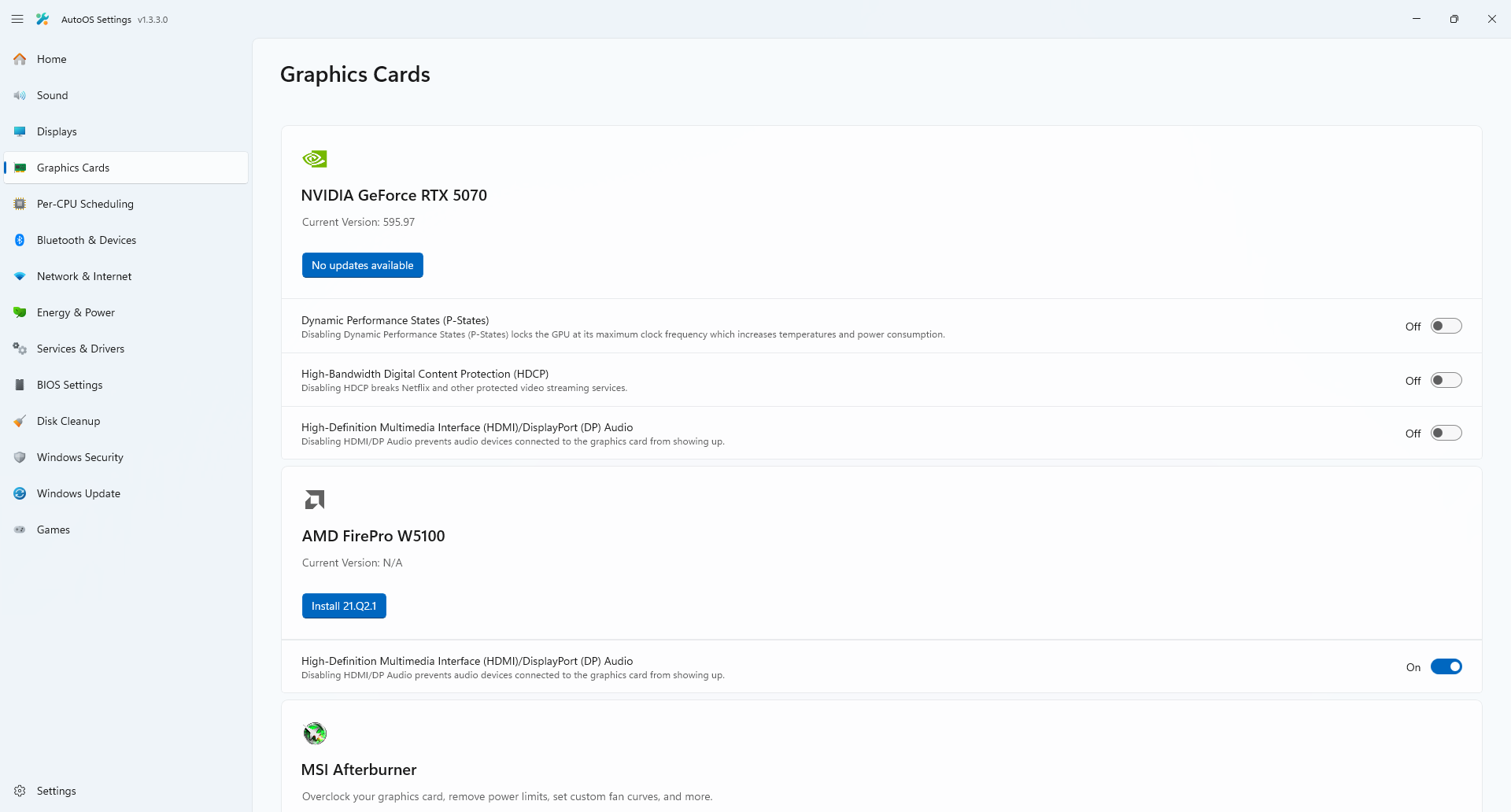
Task: Click the Displays monitor icon
Action: [x=20, y=131]
